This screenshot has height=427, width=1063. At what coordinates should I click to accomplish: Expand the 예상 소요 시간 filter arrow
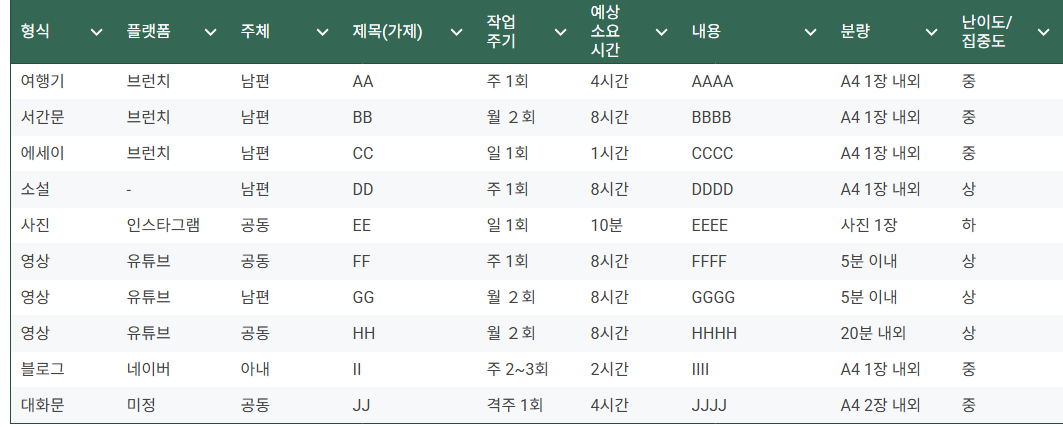point(661,32)
